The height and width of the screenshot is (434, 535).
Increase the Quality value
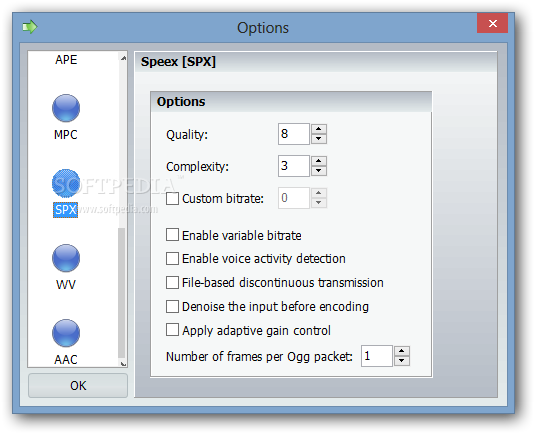[x=319, y=129]
